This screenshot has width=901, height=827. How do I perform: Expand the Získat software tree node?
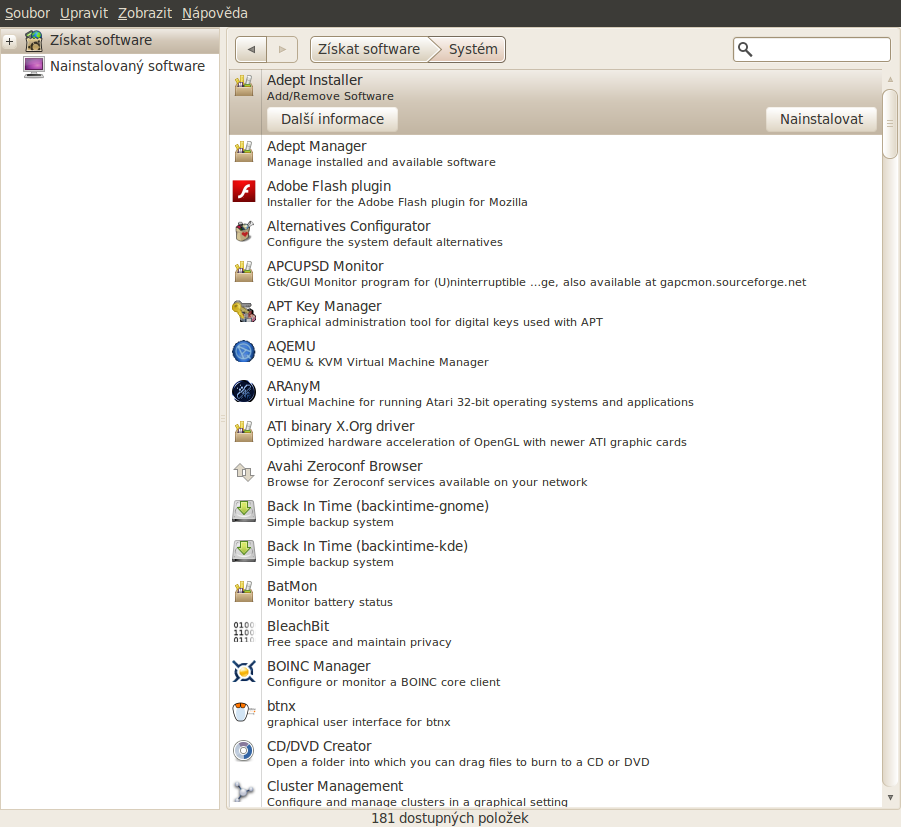[9, 41]
